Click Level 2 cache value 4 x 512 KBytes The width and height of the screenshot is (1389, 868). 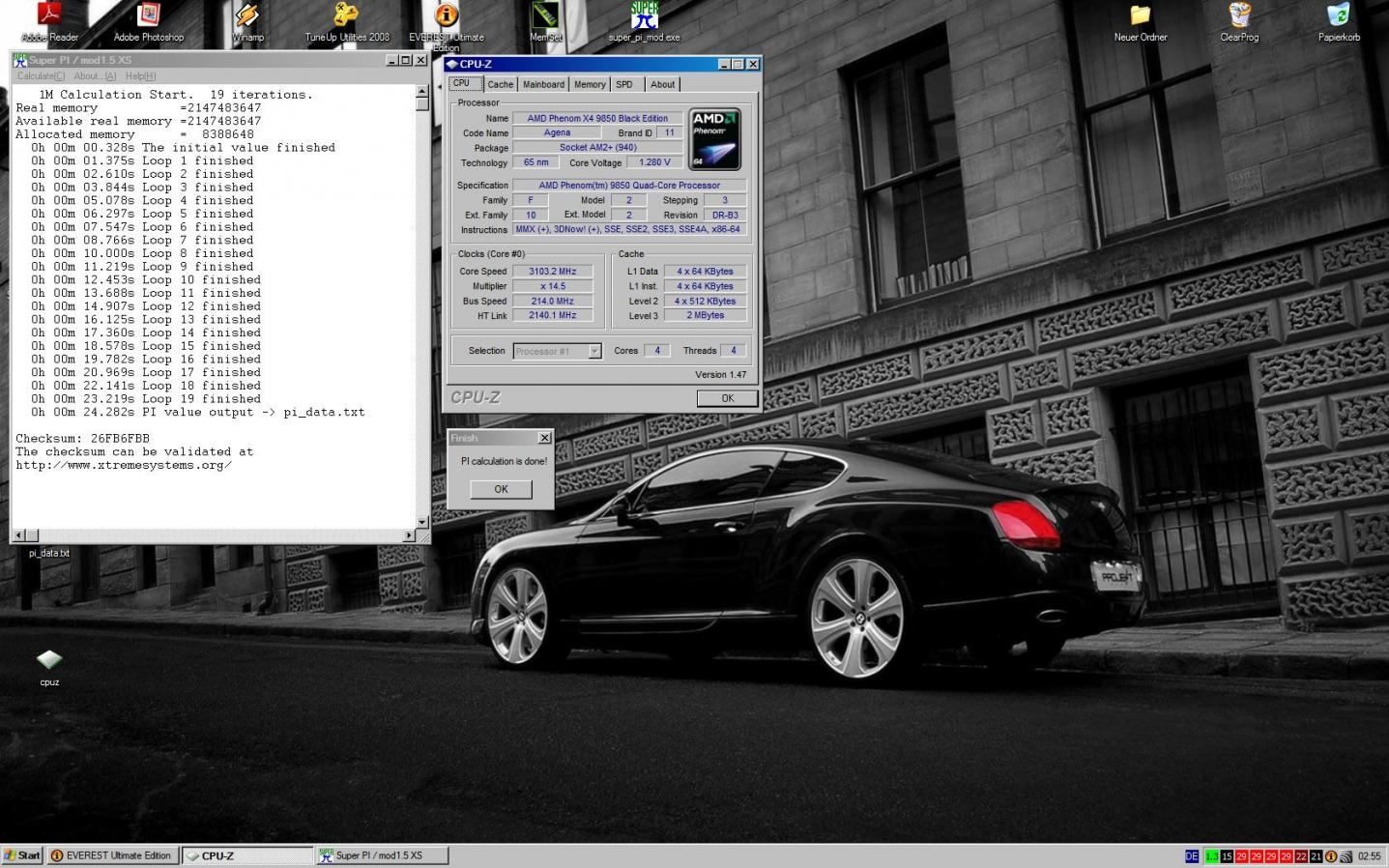[705, 301]
